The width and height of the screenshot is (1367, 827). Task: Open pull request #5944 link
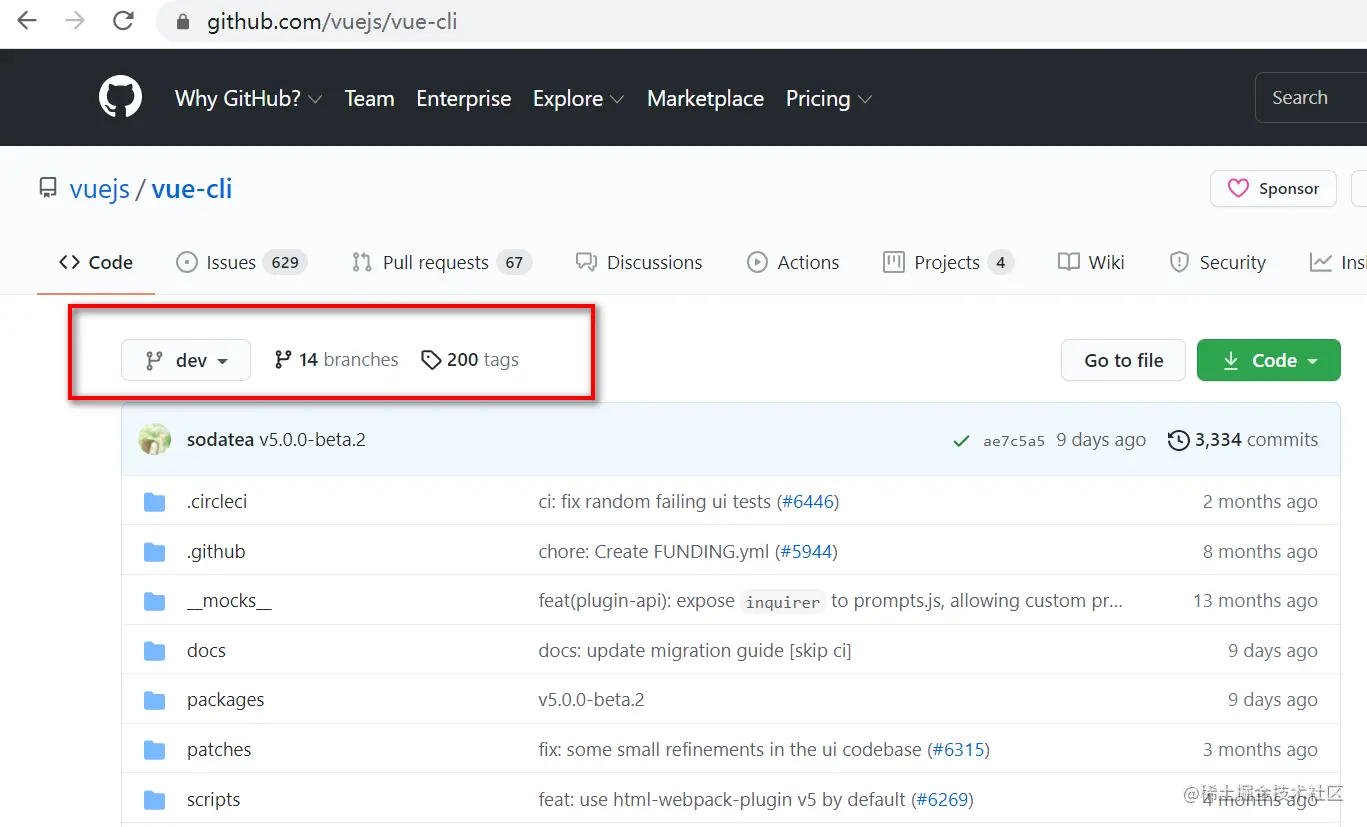806,552
